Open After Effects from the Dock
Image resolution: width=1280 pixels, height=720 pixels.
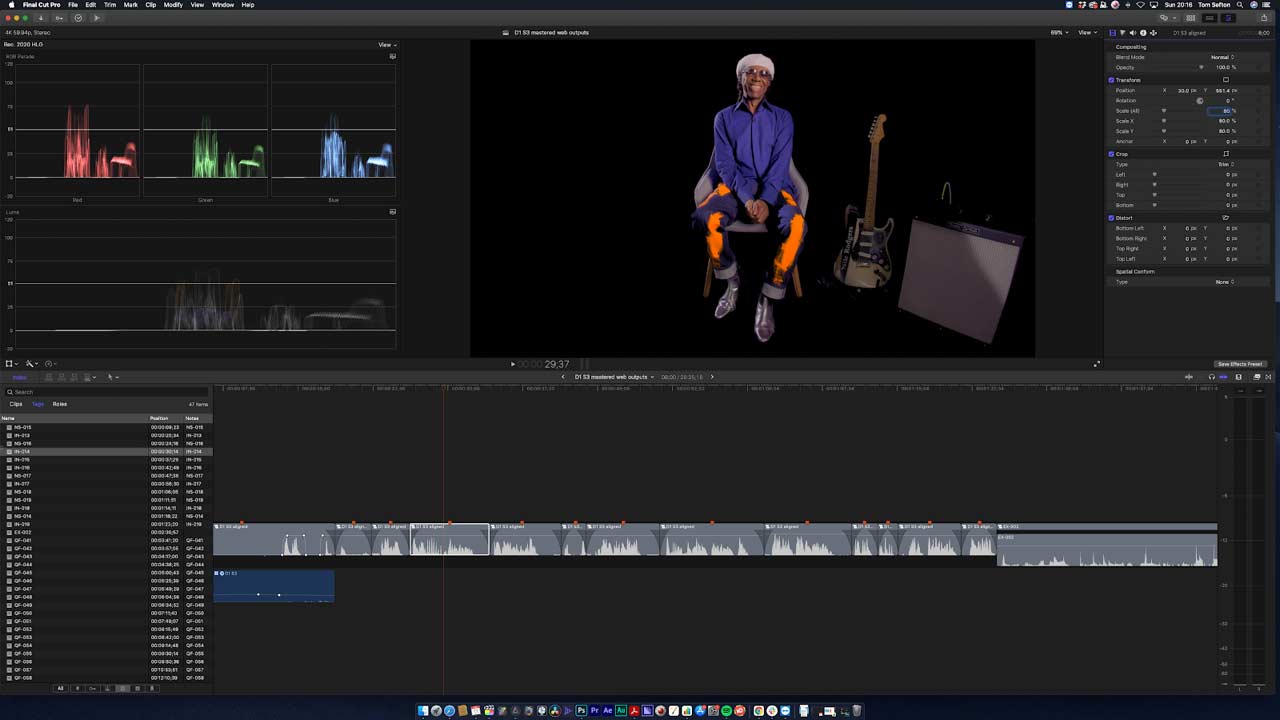[608, 711]
